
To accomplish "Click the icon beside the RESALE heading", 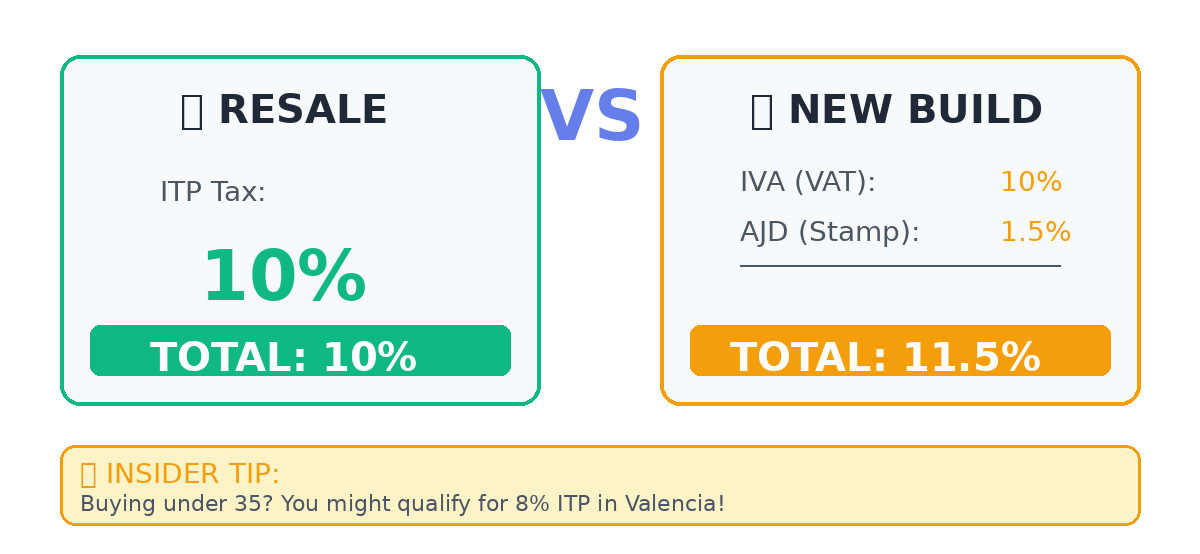I will coord(191,111).
